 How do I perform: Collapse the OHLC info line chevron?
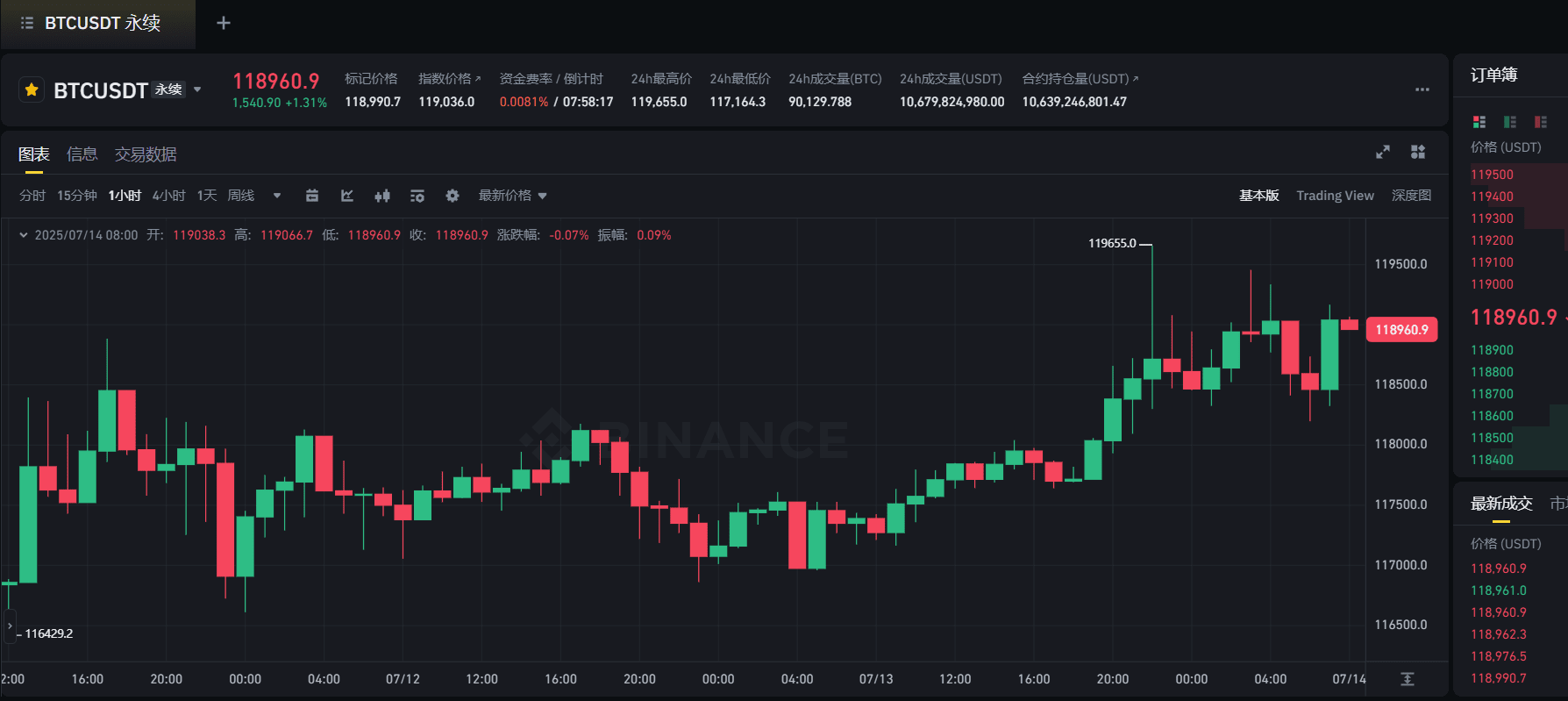[x=24, y=235]
